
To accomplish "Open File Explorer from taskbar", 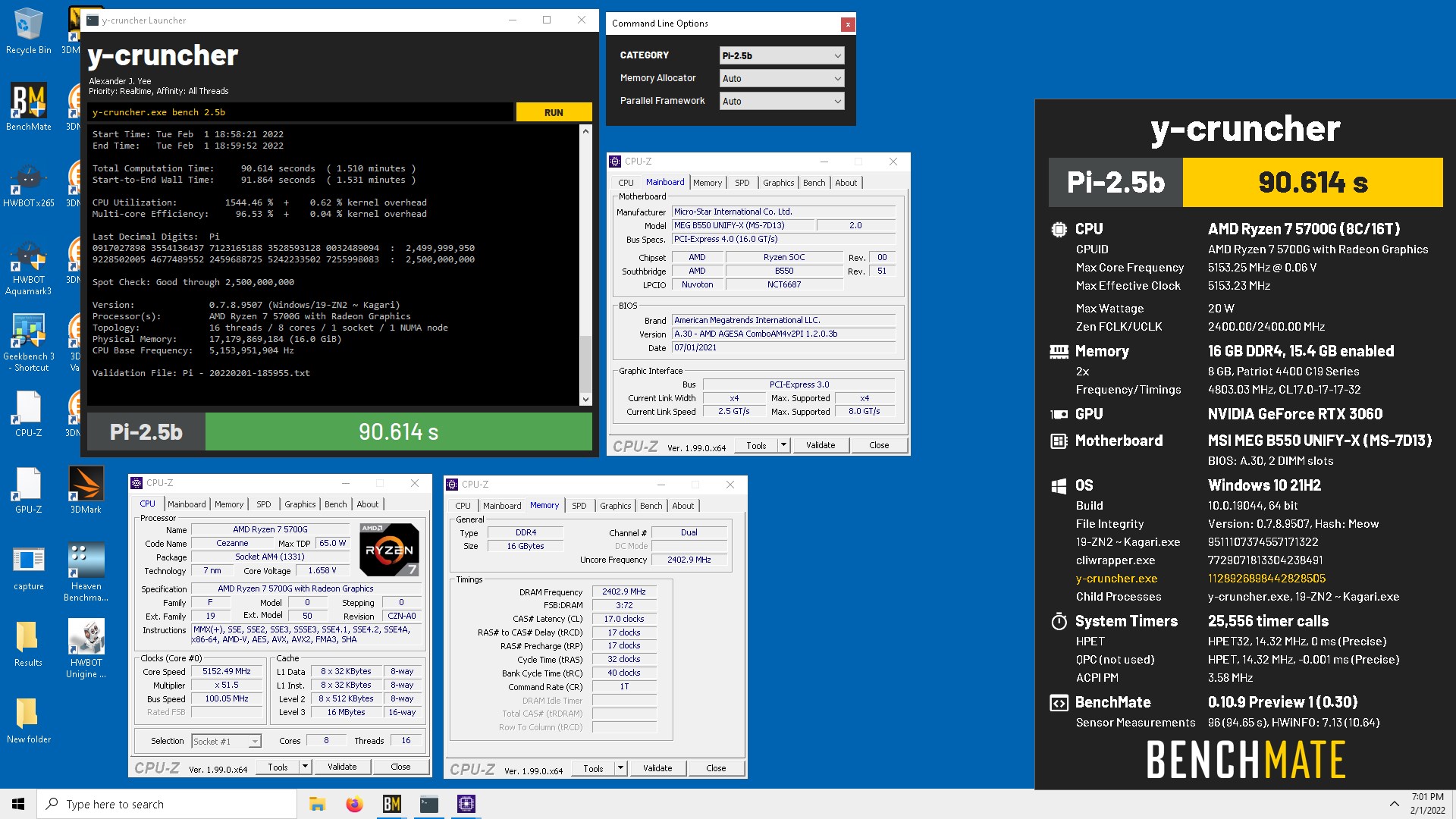I will pyautogui.click(x=317, y=804).
